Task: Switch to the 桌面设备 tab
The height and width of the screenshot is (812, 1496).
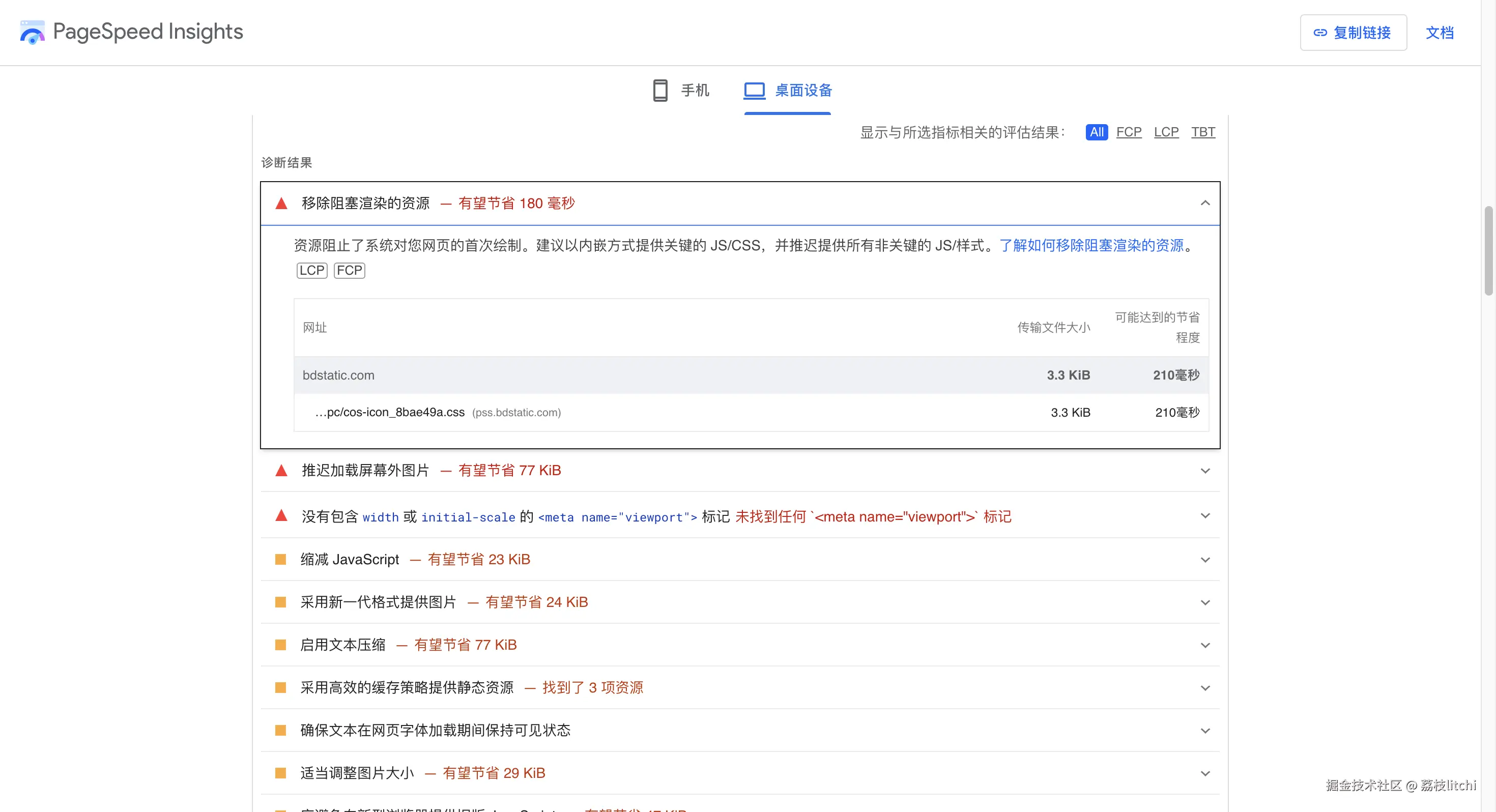Action: coord(803,91)
